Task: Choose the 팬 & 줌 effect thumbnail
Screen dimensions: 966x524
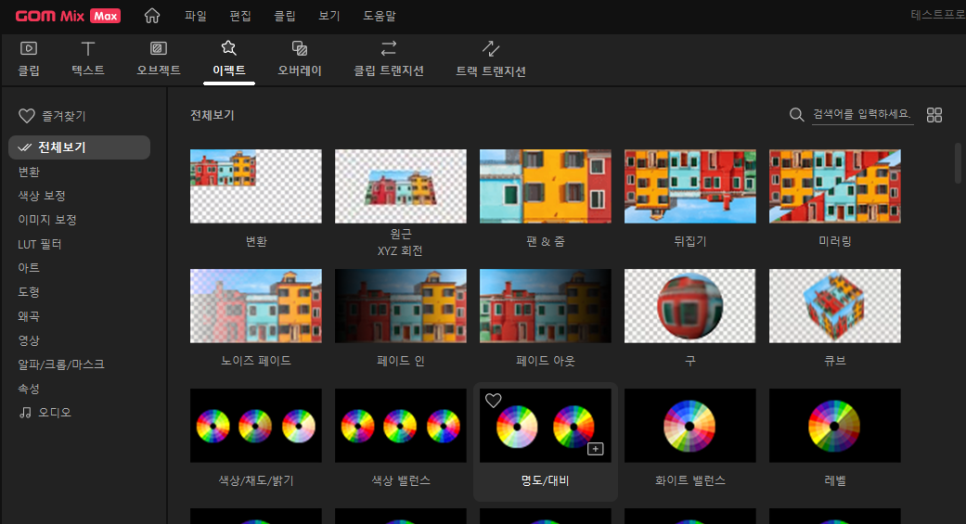Action: click(545, 186)
